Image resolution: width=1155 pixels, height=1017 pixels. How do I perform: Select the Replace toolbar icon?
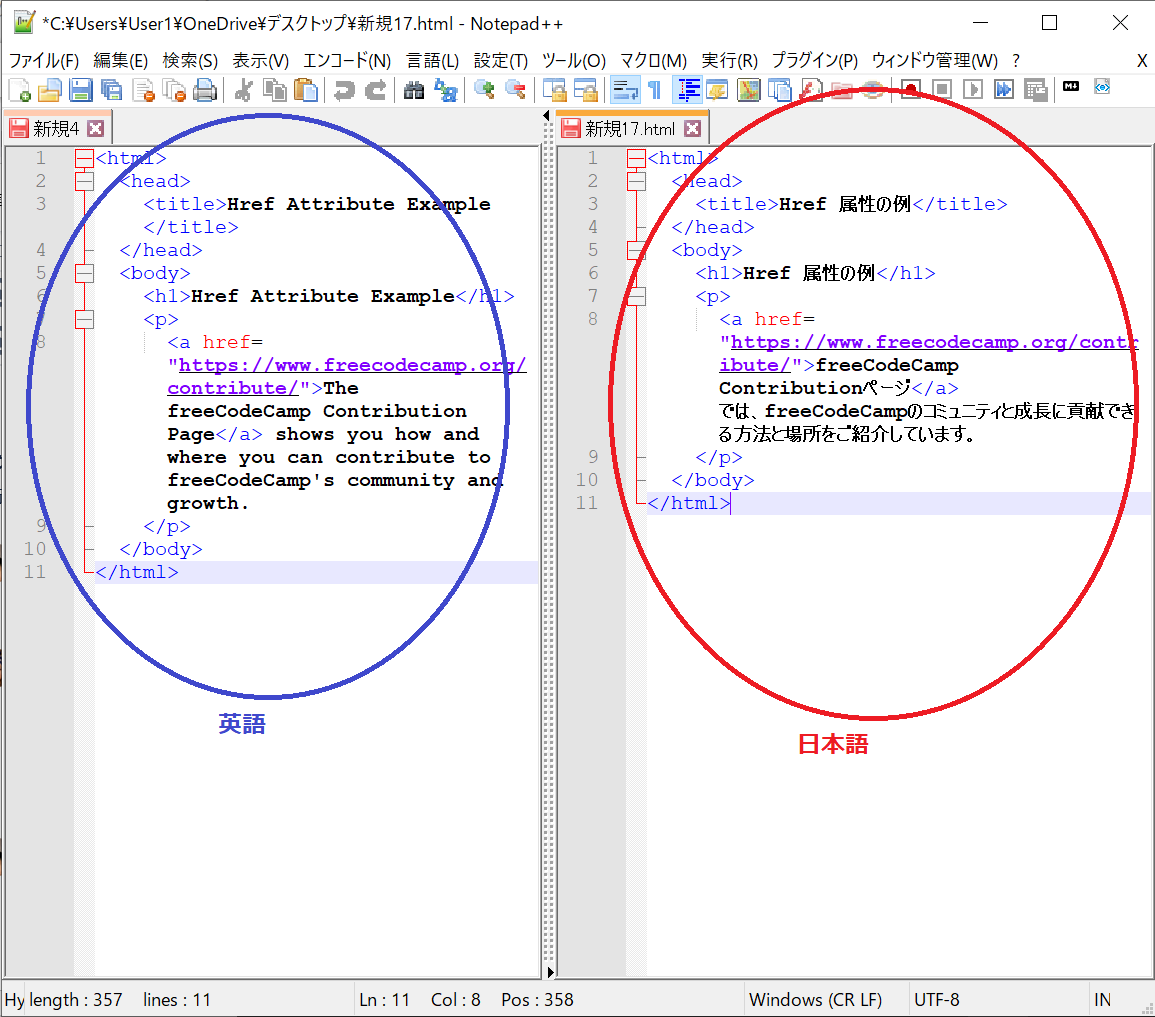(447, 90)
